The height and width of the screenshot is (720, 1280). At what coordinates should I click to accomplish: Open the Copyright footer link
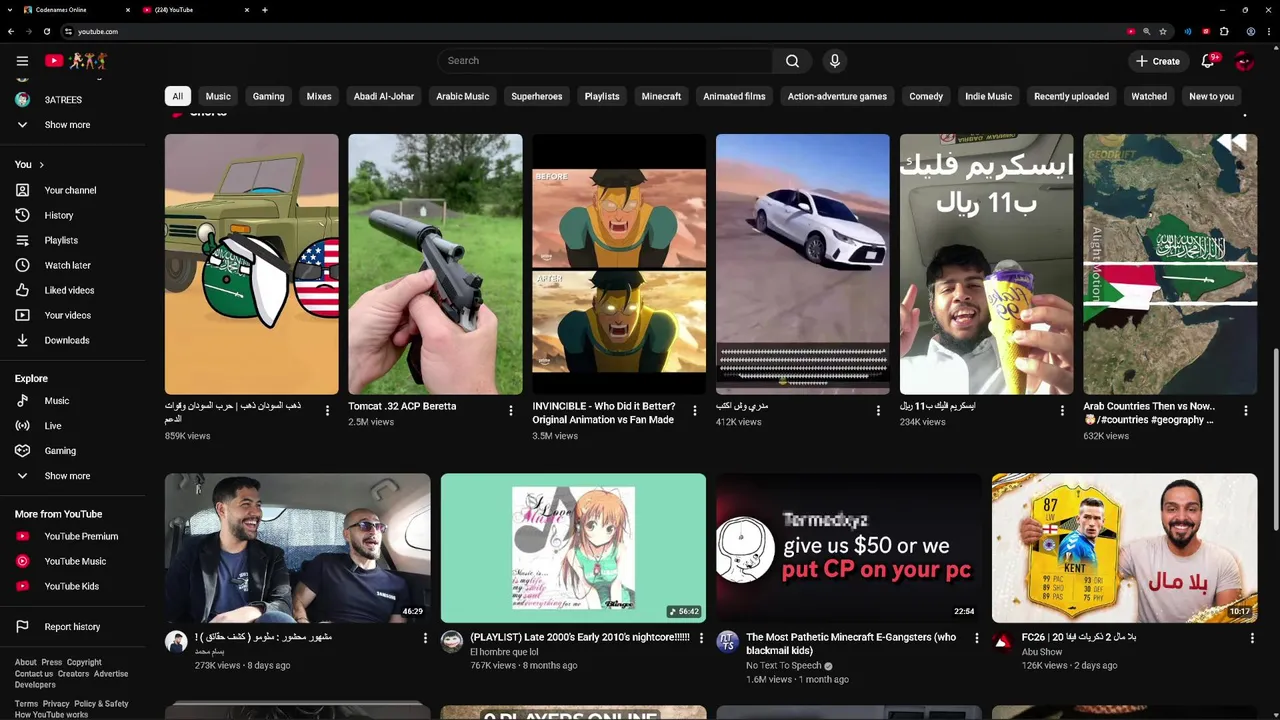pyautogui.click(x=84, y=662)
